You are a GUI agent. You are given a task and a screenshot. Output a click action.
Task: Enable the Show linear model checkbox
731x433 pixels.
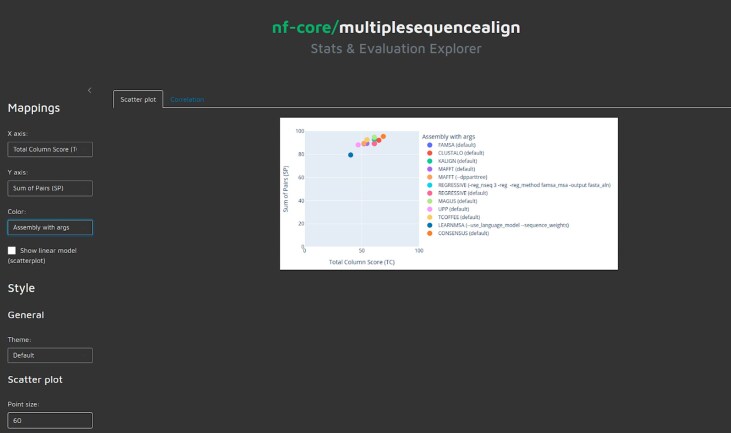(12, 250)
